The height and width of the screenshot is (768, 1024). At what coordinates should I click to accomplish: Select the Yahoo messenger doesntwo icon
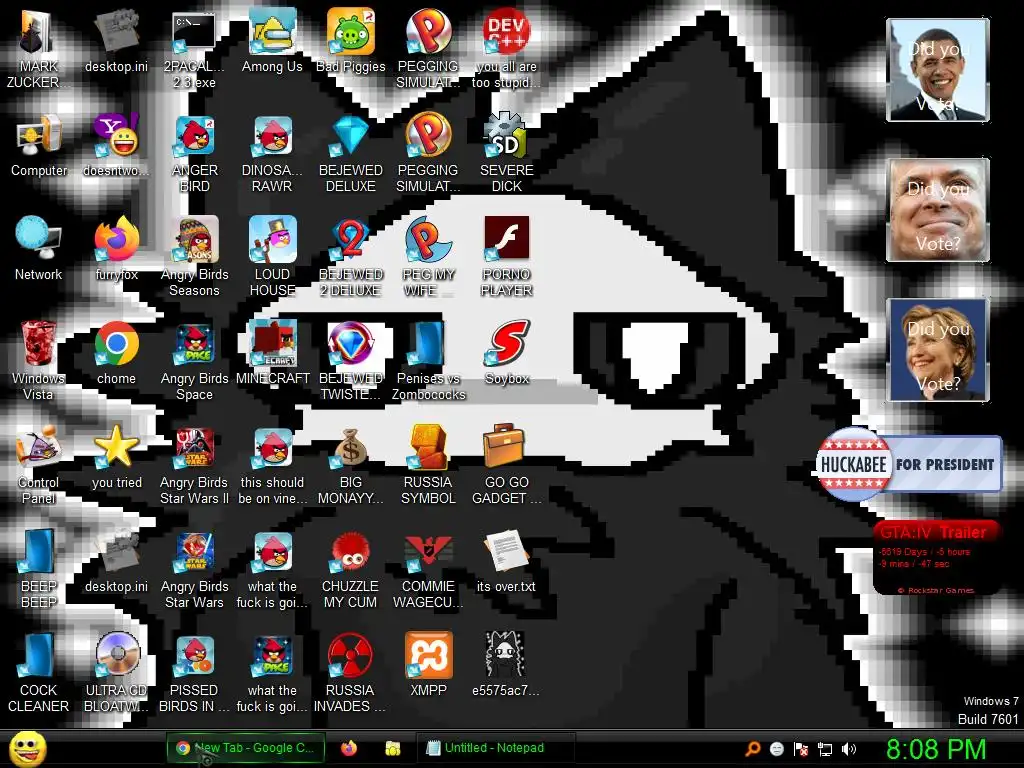pos(116,145)
